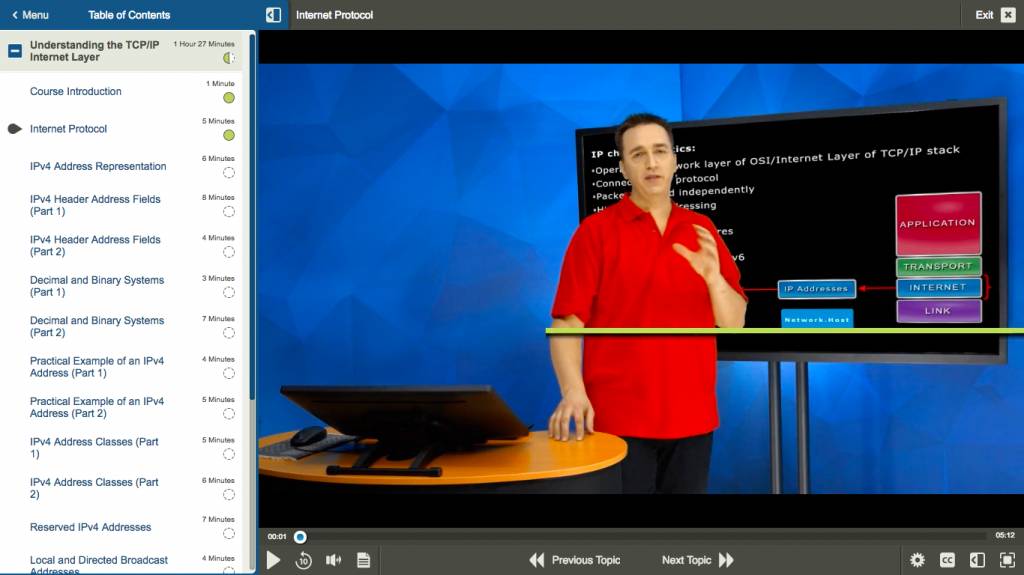Click the 1 Hour 27 Minutes duration text
Viewport: 1024px width, 575px height.
(204, 44)
